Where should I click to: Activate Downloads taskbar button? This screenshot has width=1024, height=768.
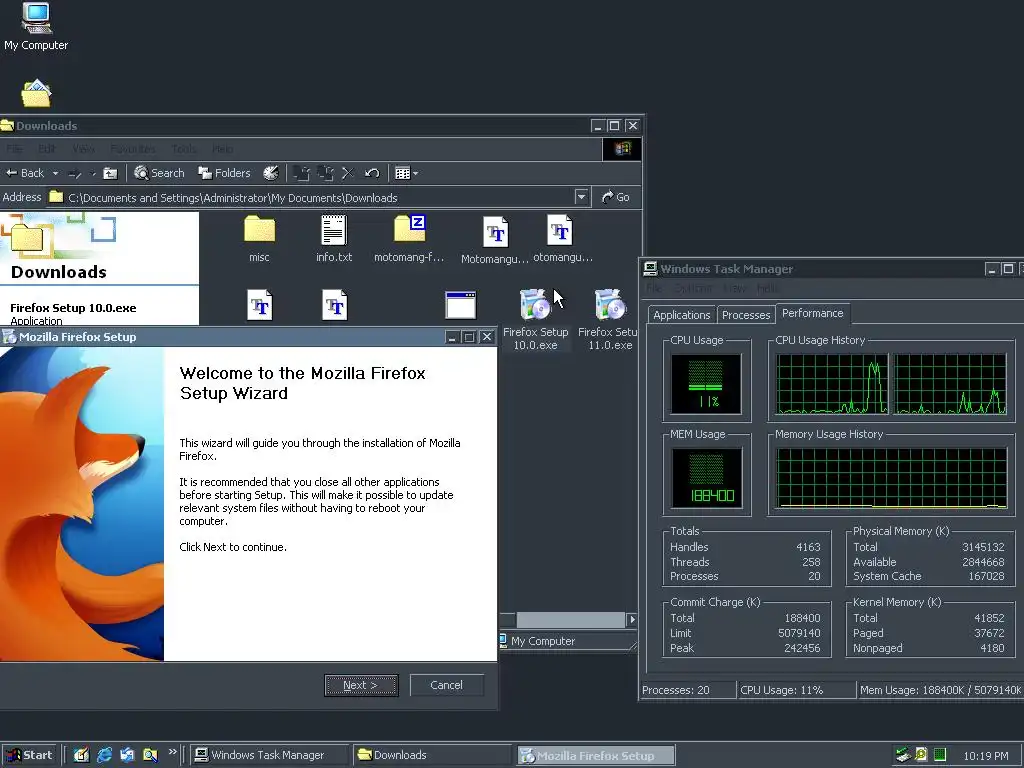pos(432,755)
